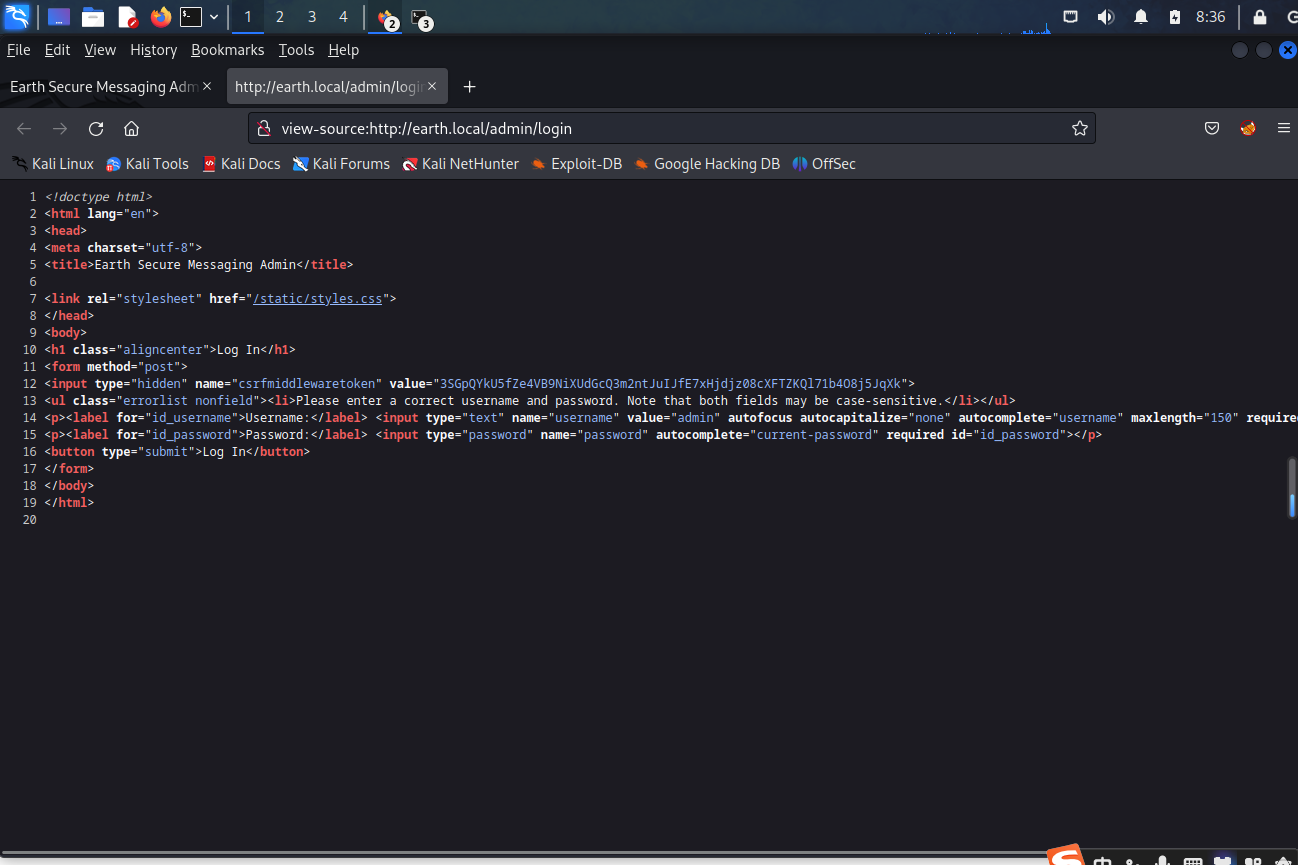Image resolution: width=1298 pixels, height=865 pixels.
Task: Click the Sogou input method S icon
Action: [1066, 856]
